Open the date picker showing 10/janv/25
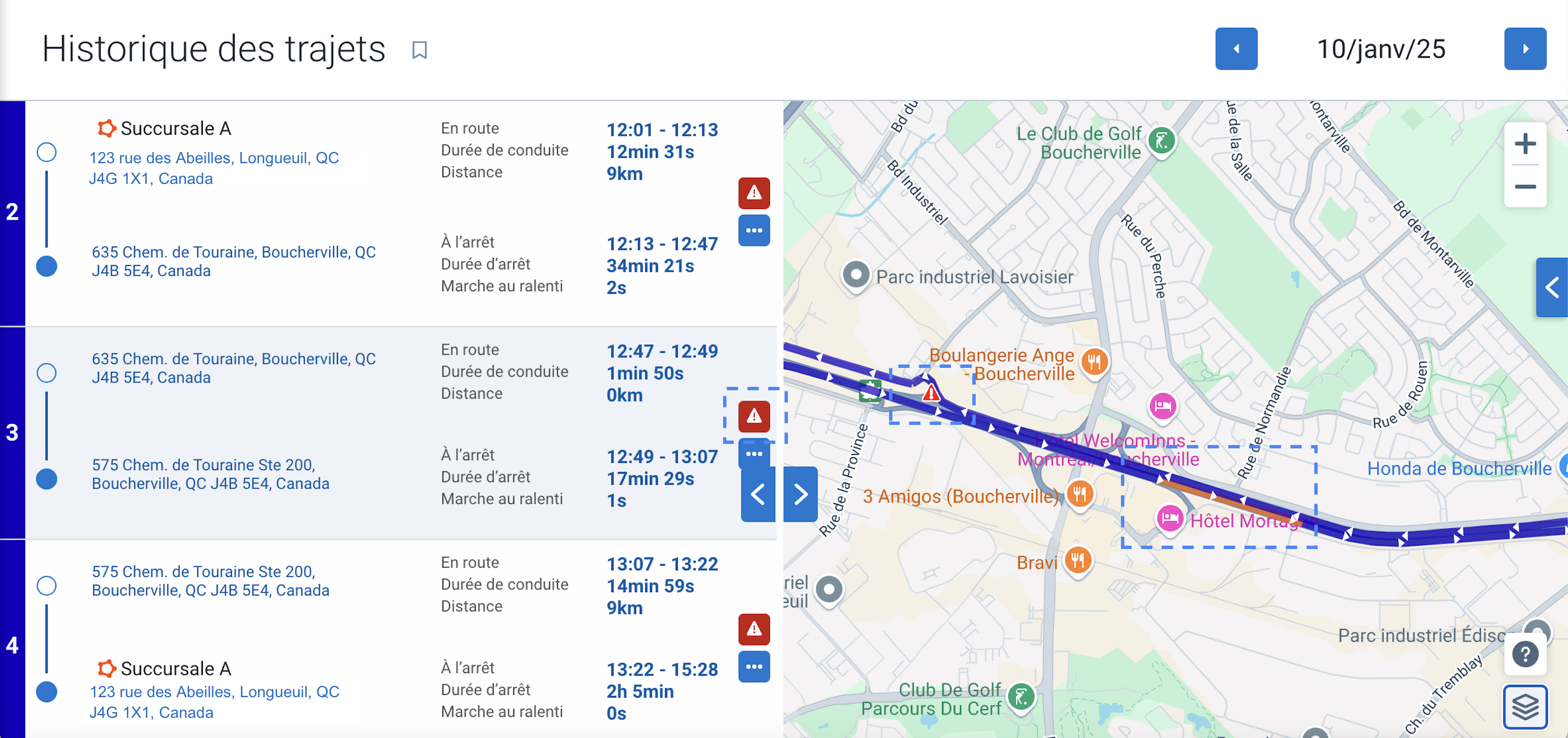The height and width of the screenshot is (738, 1568). point(1380,49)
